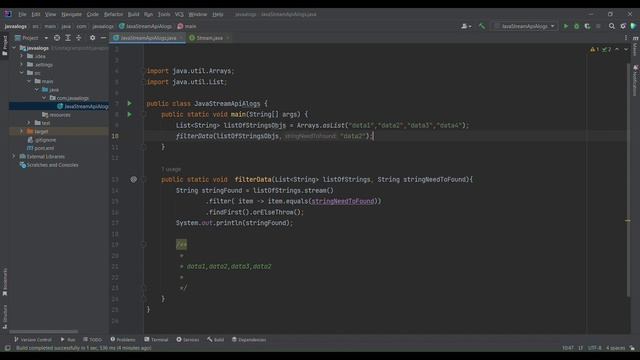Click Project panel horizontal scrollbar
This screenshot has width=640, height=360.
tap(44, 331)
